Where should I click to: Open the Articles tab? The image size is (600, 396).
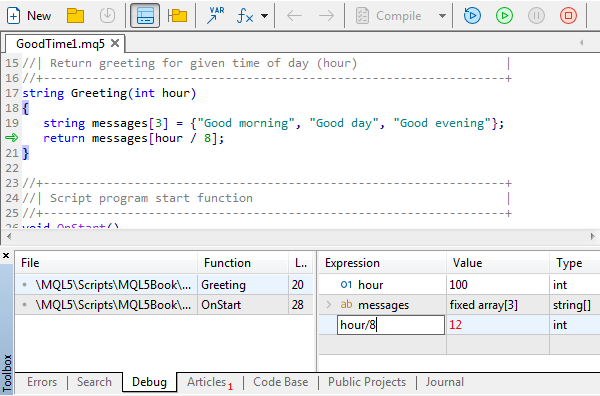(x=210, y=382)
